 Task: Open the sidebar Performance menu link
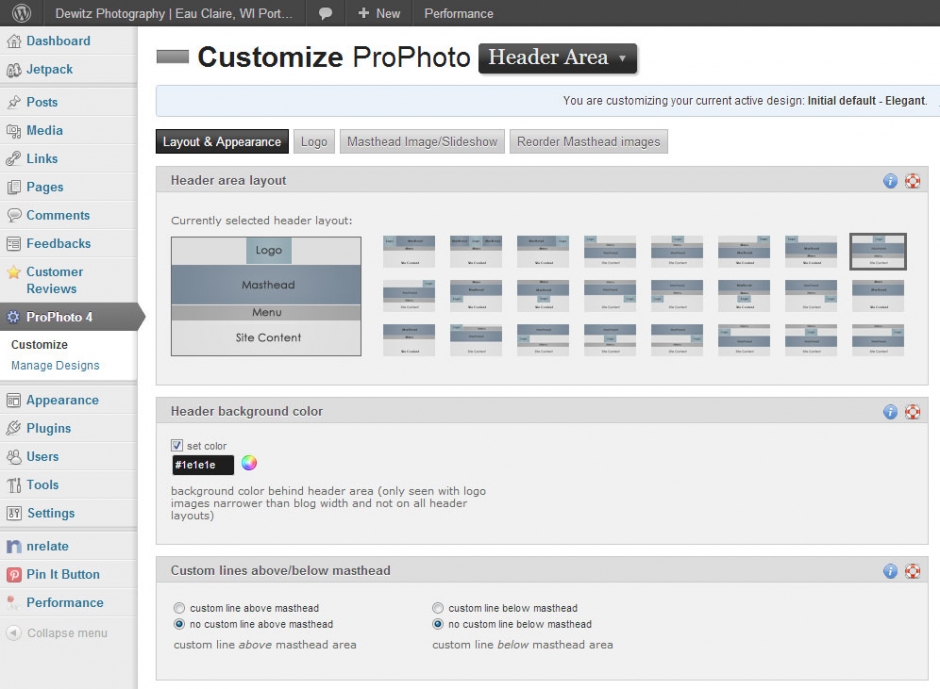(x=65, y=603)
